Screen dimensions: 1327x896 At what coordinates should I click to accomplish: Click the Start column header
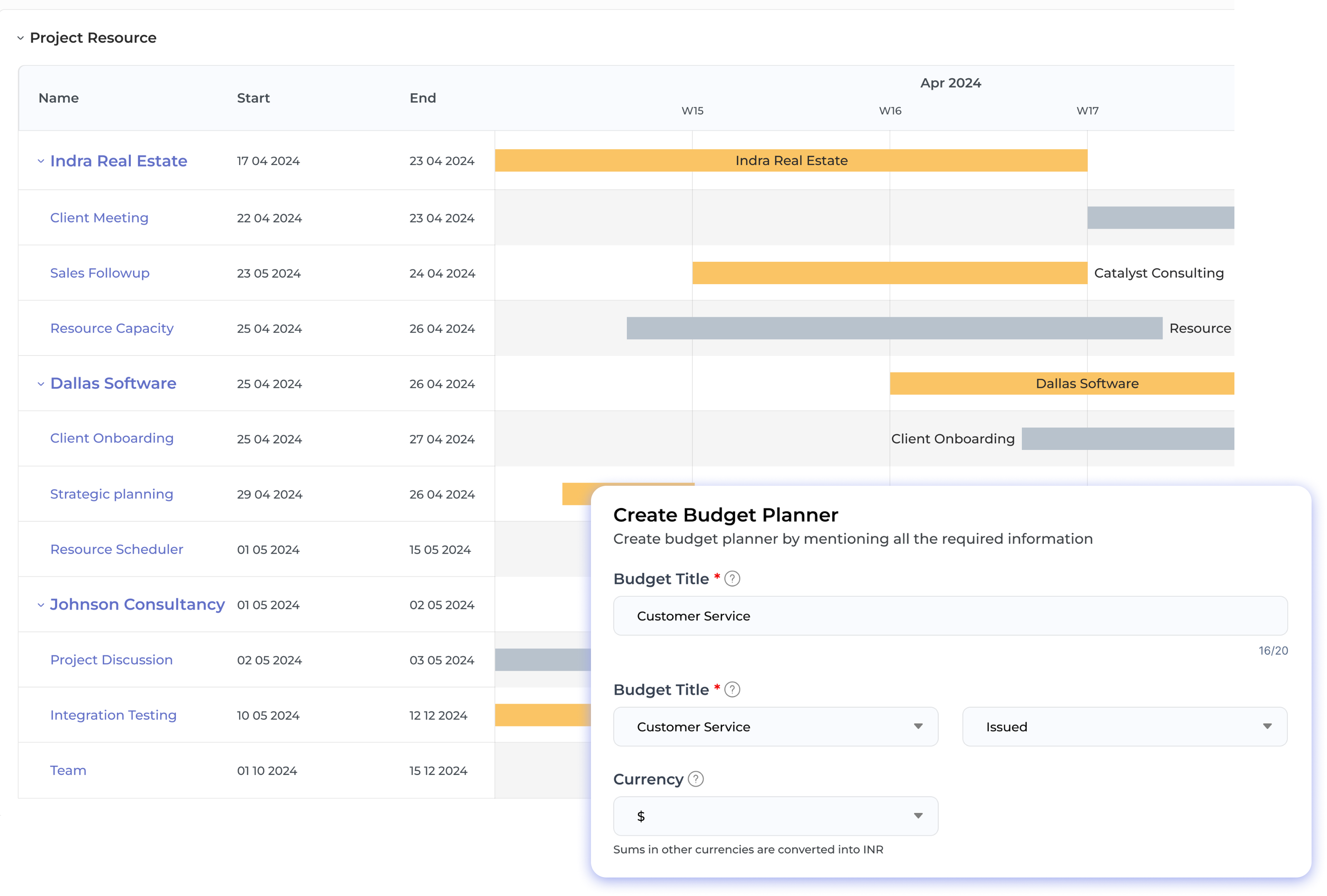pos(253,98)
